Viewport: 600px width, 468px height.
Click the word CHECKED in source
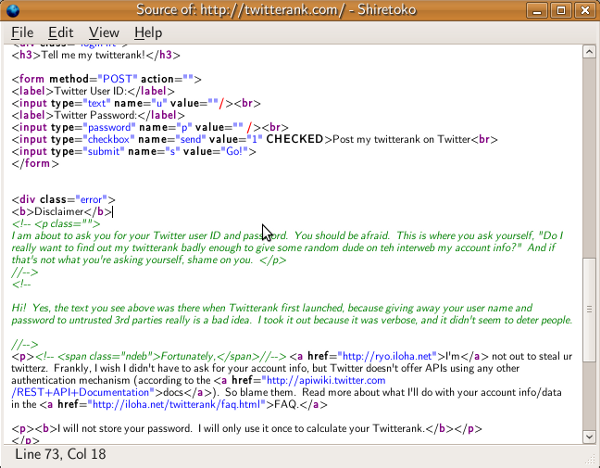coord(295,139)
